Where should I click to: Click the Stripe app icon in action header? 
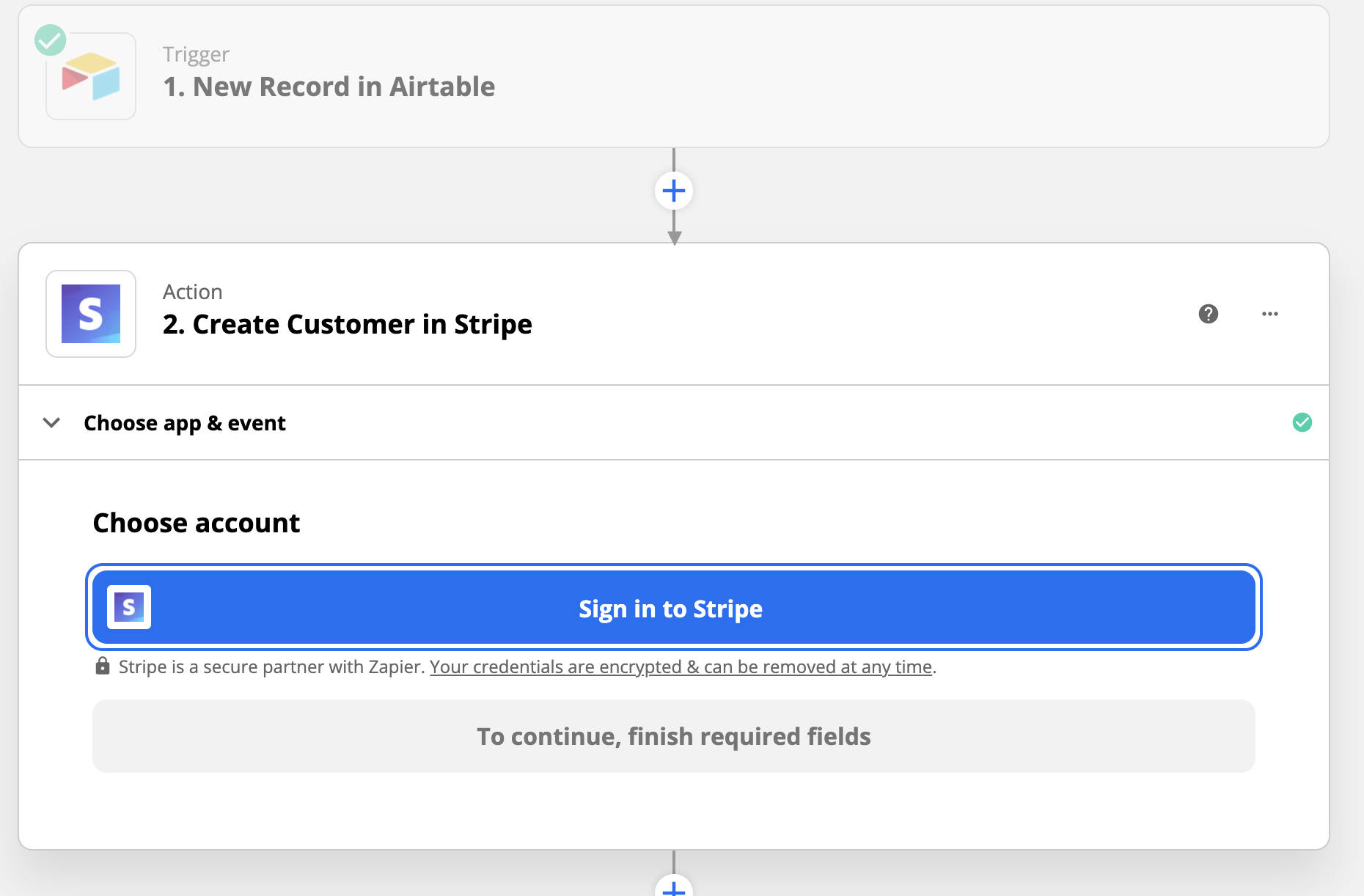coord(91,314)
